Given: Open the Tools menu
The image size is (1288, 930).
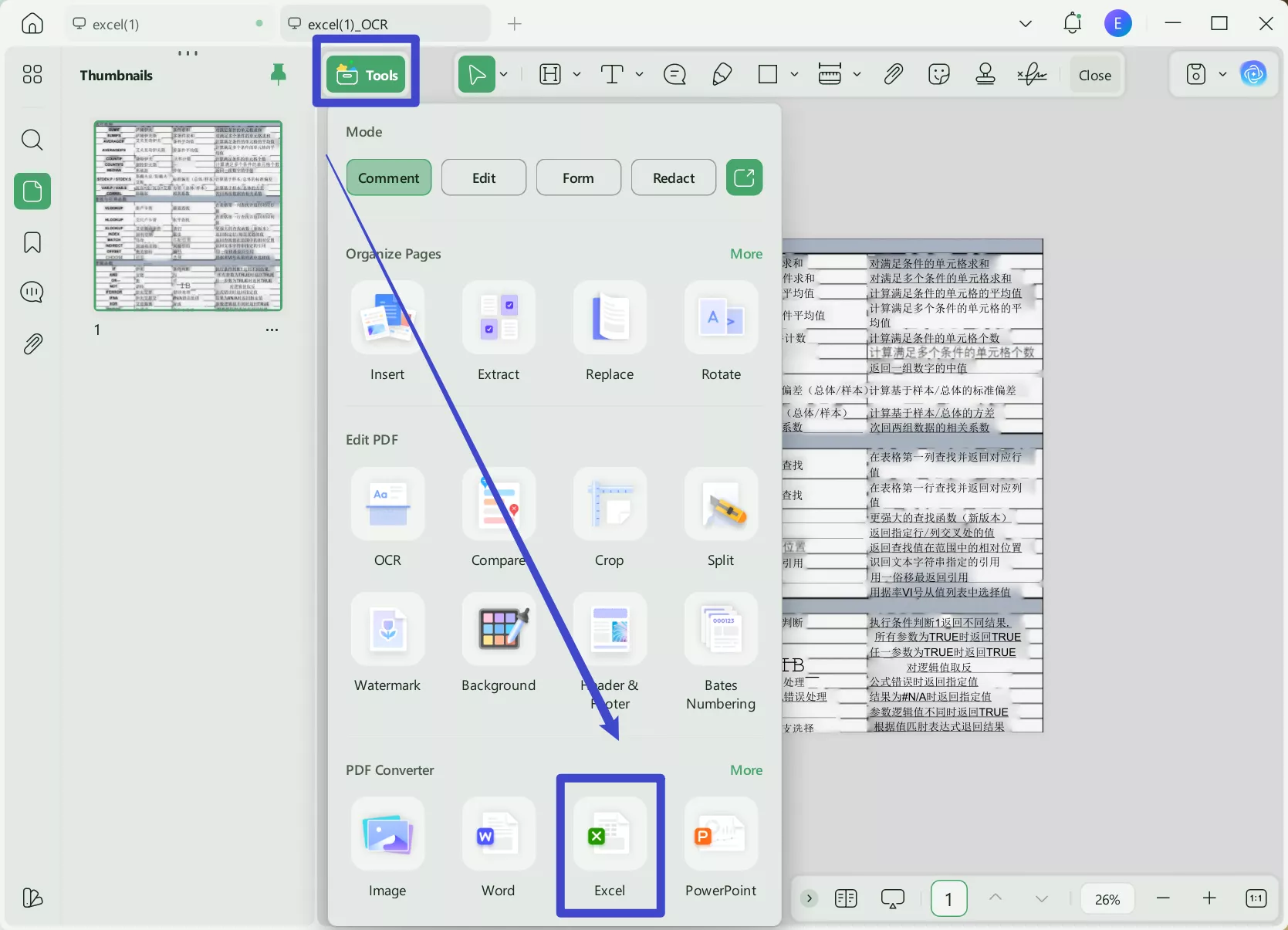Looking at the screenshot, I should [366, 74].
